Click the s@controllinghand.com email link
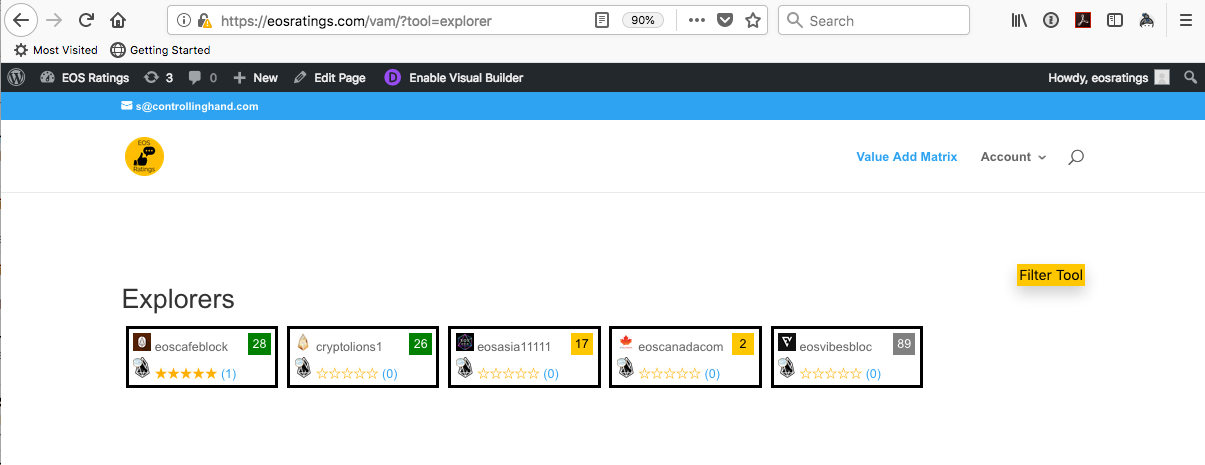This screenshot has width=1205, height=465. coord(190,106)
